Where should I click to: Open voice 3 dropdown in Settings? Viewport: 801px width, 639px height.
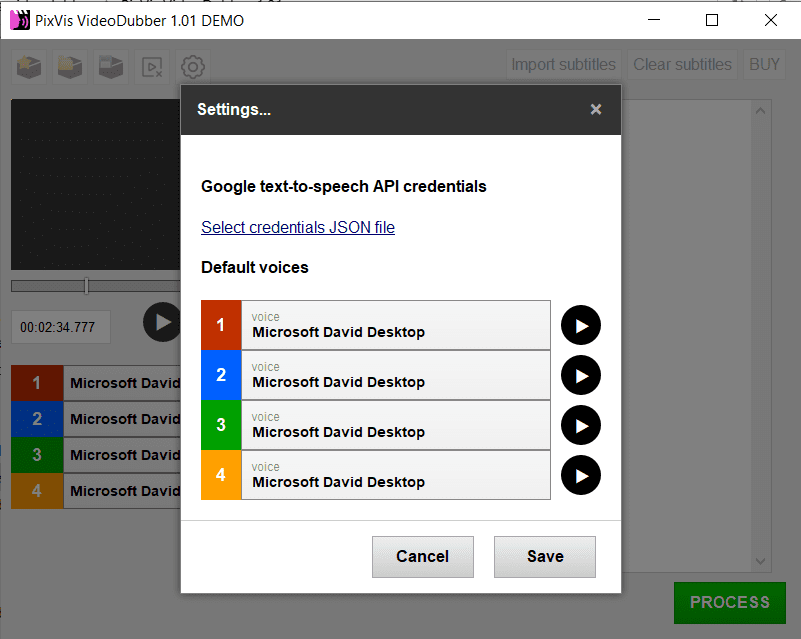coord(396,425)
